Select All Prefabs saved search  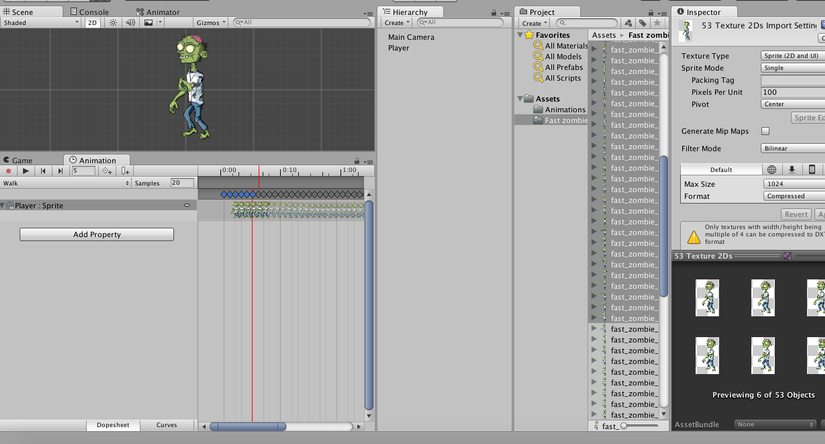[559, 67]
